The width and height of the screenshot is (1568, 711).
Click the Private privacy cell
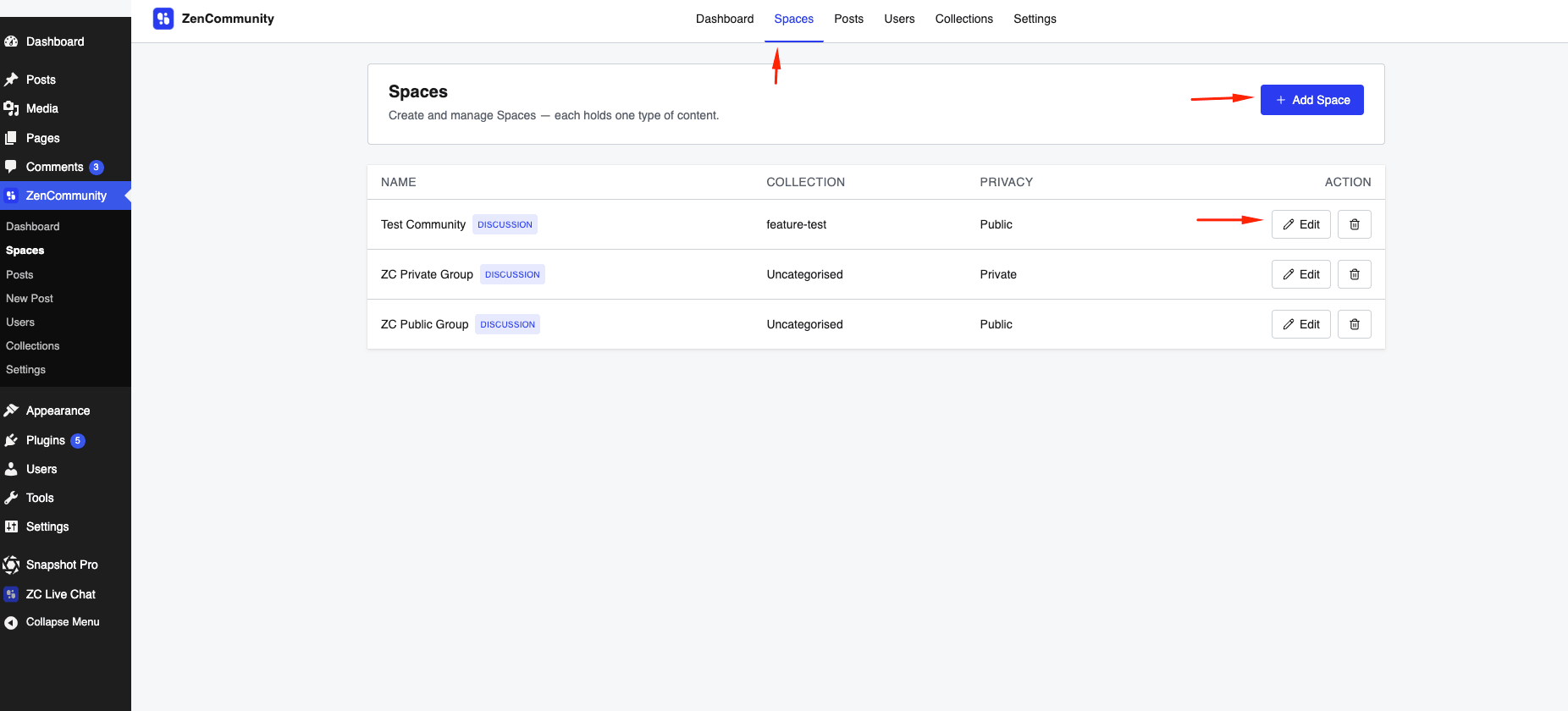pyautogui.click(x=998, y=274)
